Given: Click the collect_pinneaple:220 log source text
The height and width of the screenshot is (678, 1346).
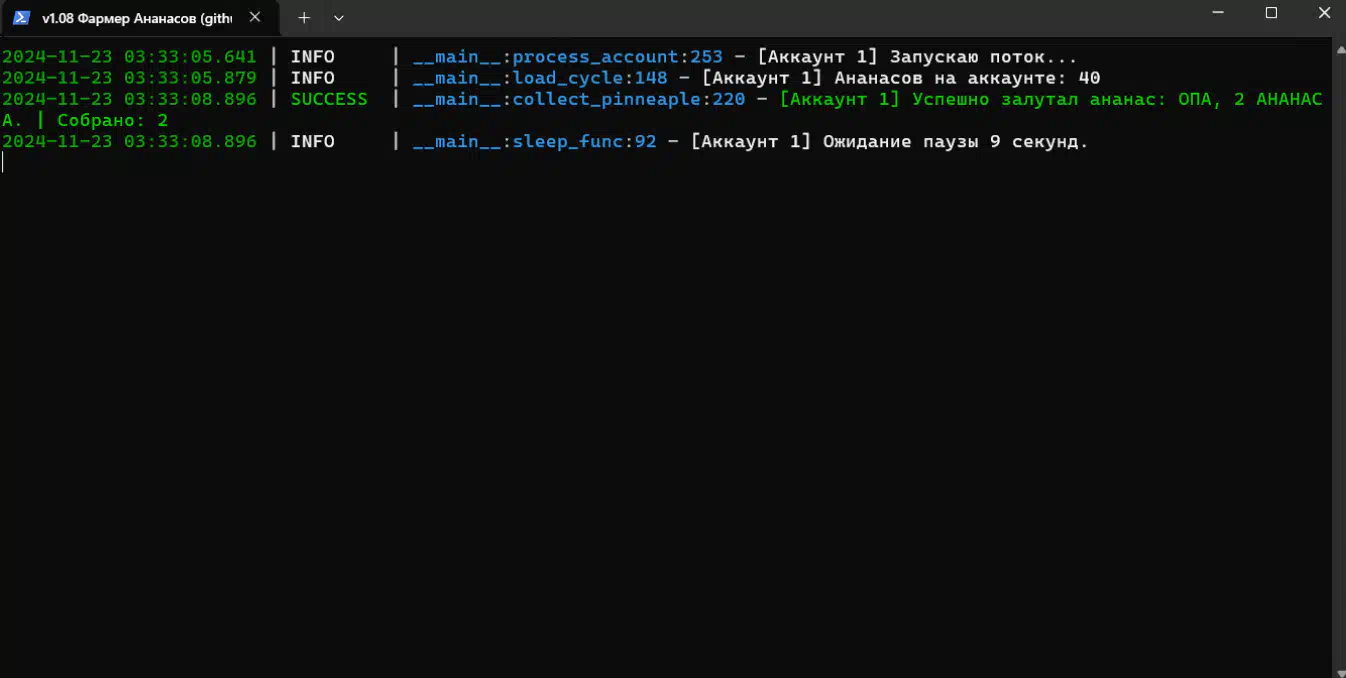Looking at the screenshot, I should [x=628, y=99].
